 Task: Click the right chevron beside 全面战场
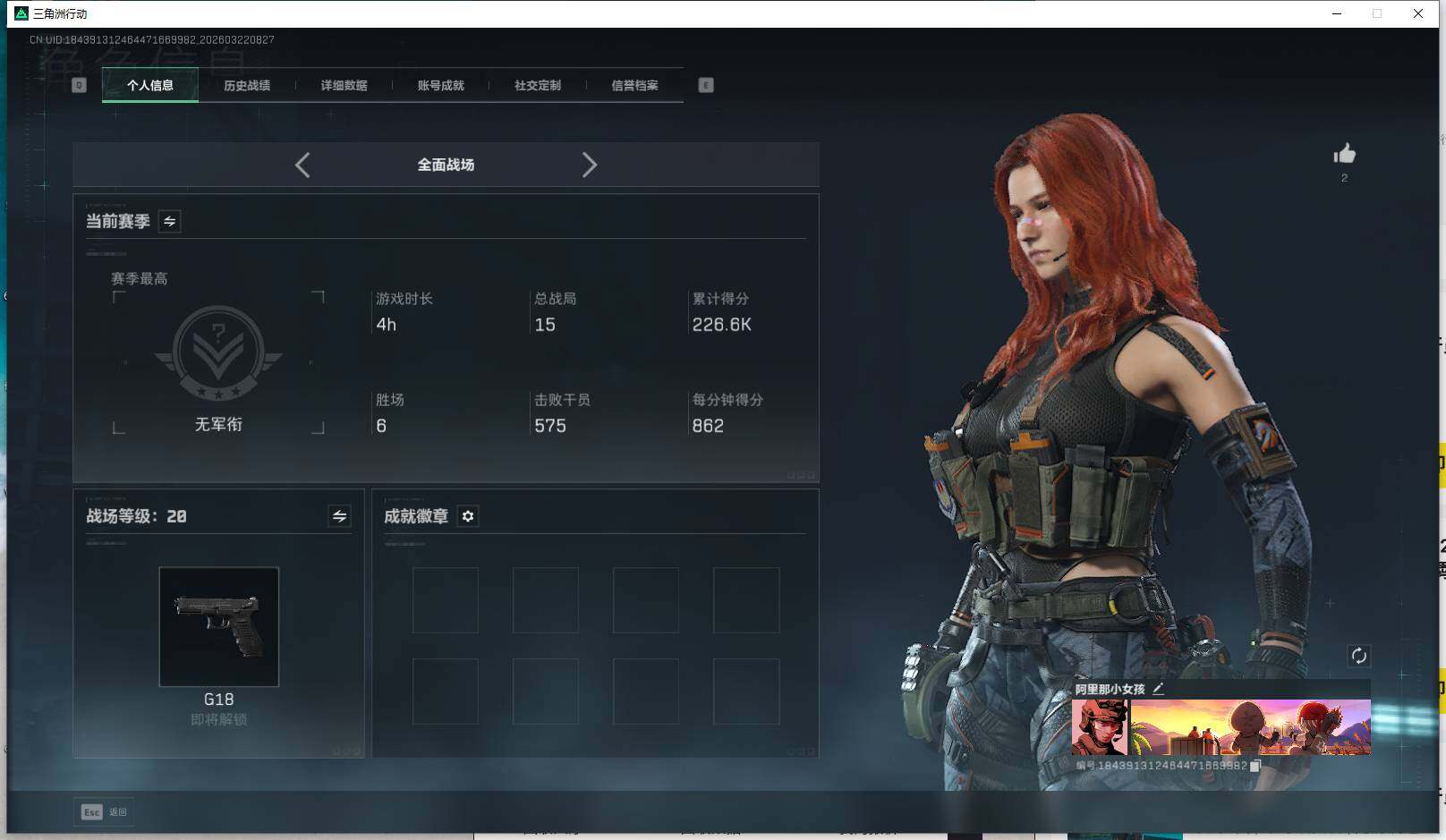(x=590, y=165)
